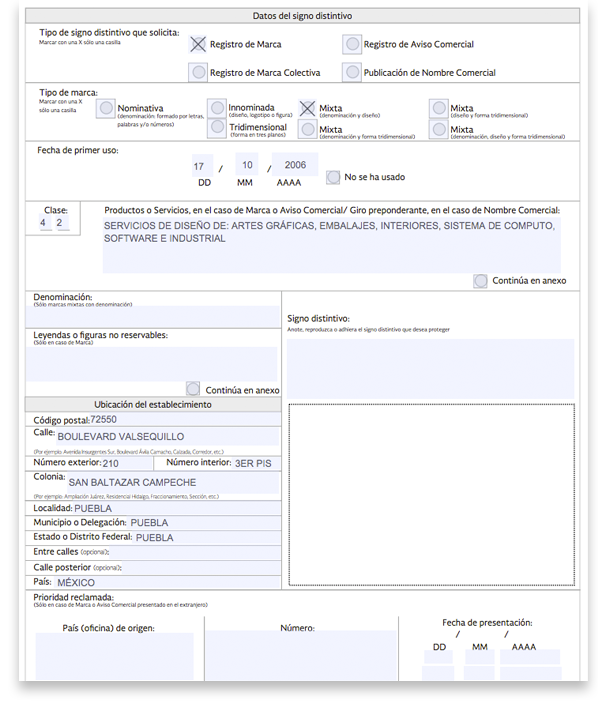Click the Fecha de presentación AAAA field
This screenshot has width=598, height=703.
[530, 657]
